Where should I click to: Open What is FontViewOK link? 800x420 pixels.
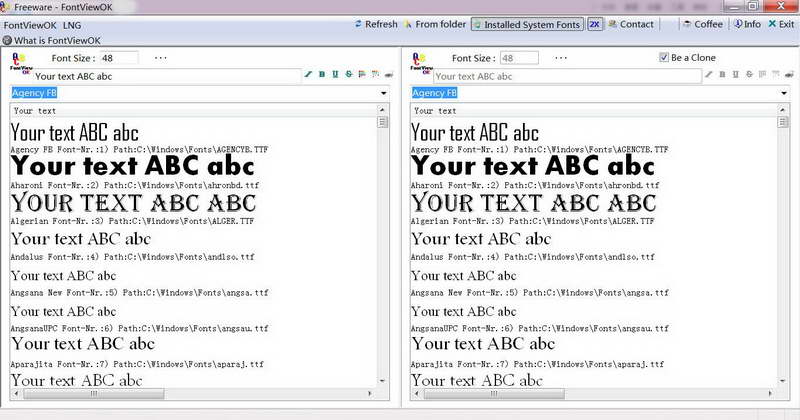(x=52, y=40)
